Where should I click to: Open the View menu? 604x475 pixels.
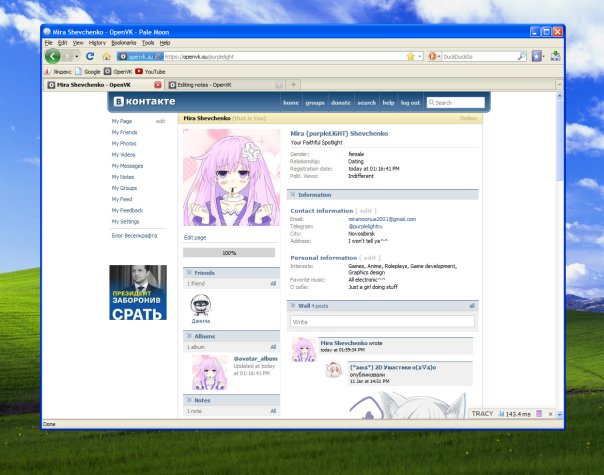coord(78,43)
